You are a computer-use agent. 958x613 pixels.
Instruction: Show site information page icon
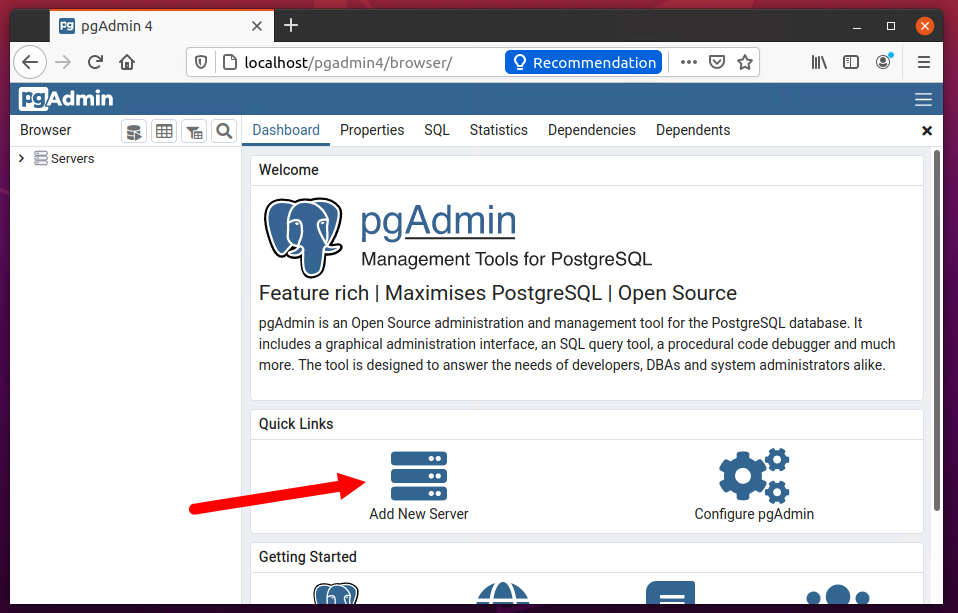coord(230,62)
